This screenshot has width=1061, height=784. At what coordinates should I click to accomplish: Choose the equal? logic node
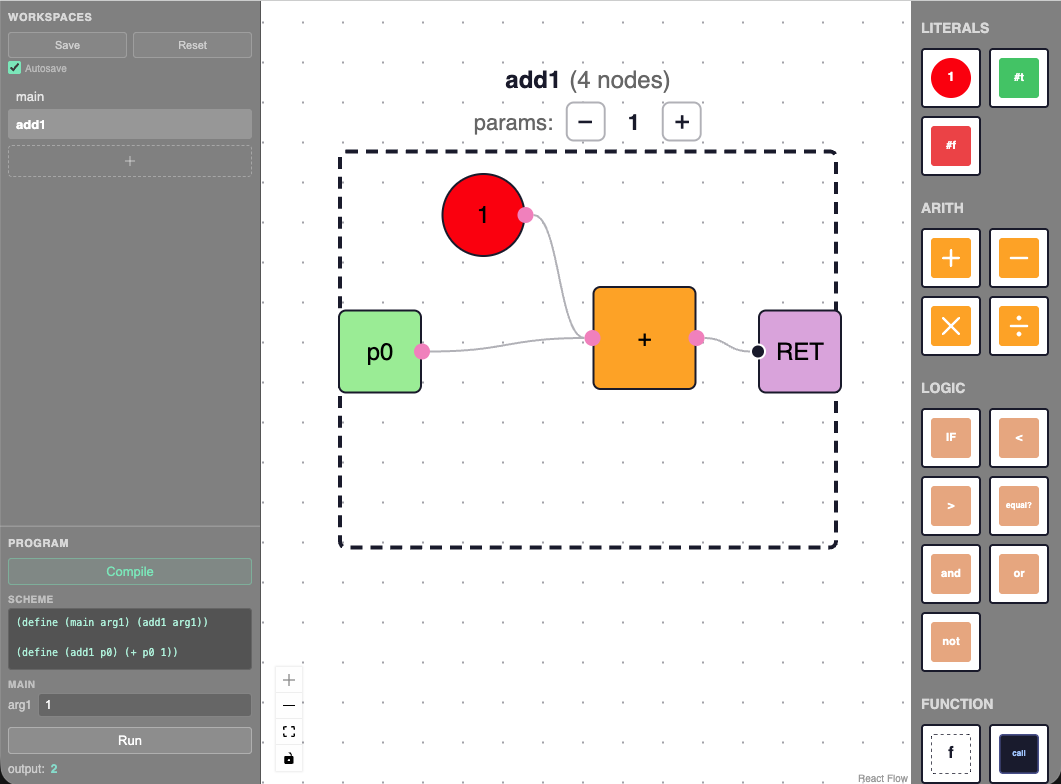coord(1018,506)
